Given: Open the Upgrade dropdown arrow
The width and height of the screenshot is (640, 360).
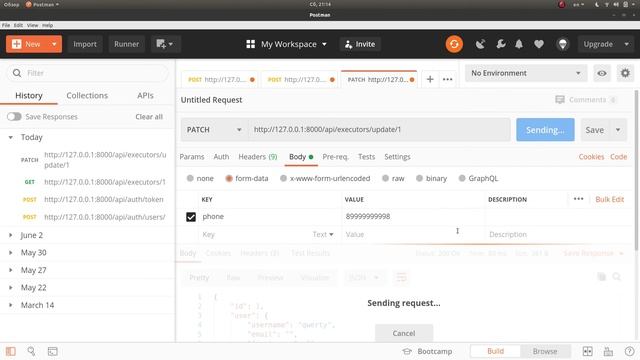Looking at the screenshot, I should coord(627,44).
